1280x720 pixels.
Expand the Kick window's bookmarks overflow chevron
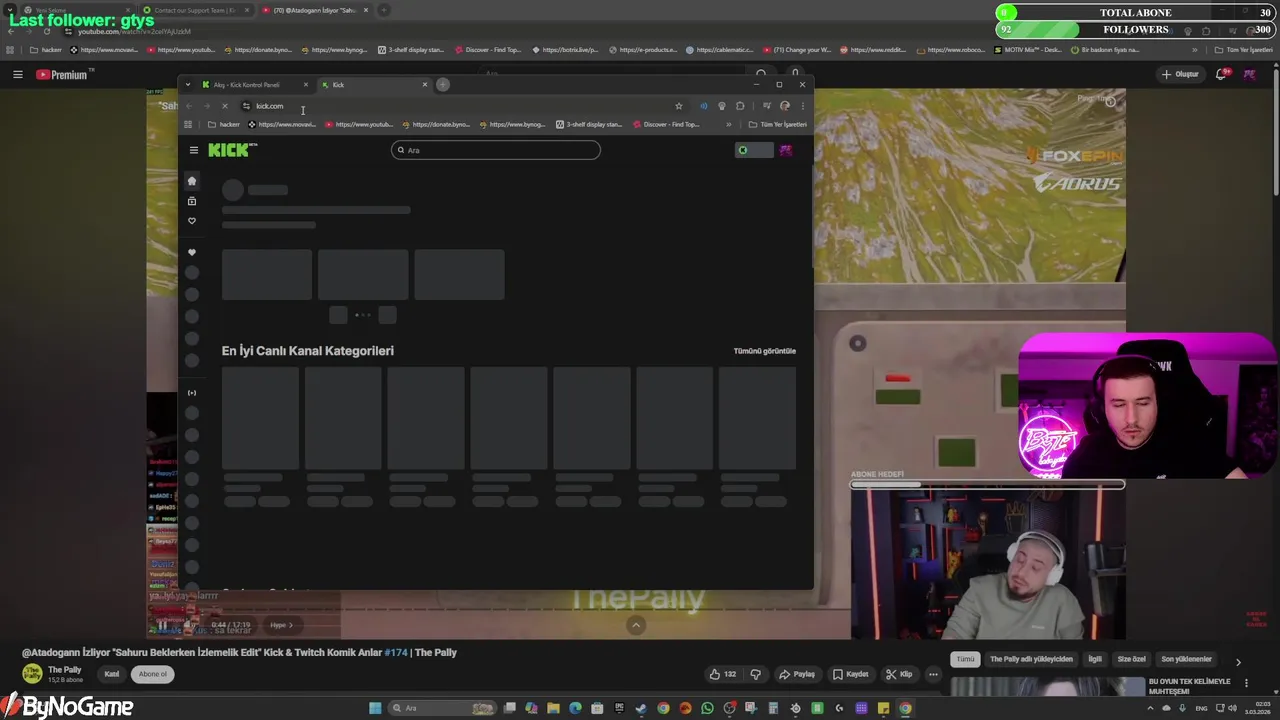coord(728,124)
